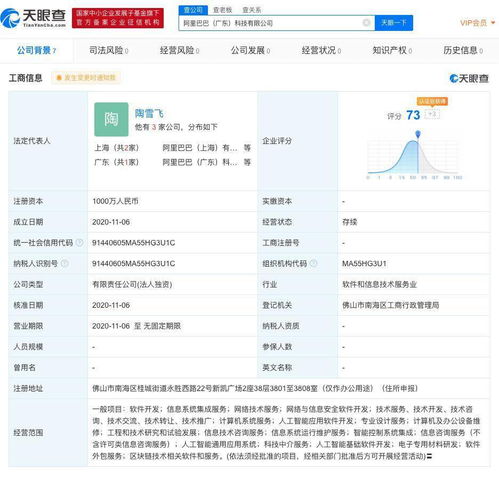The width and height of the screenshot is (499, 479).
Task: Open the 公司背景 section tab
Action: tap(37, 51)
